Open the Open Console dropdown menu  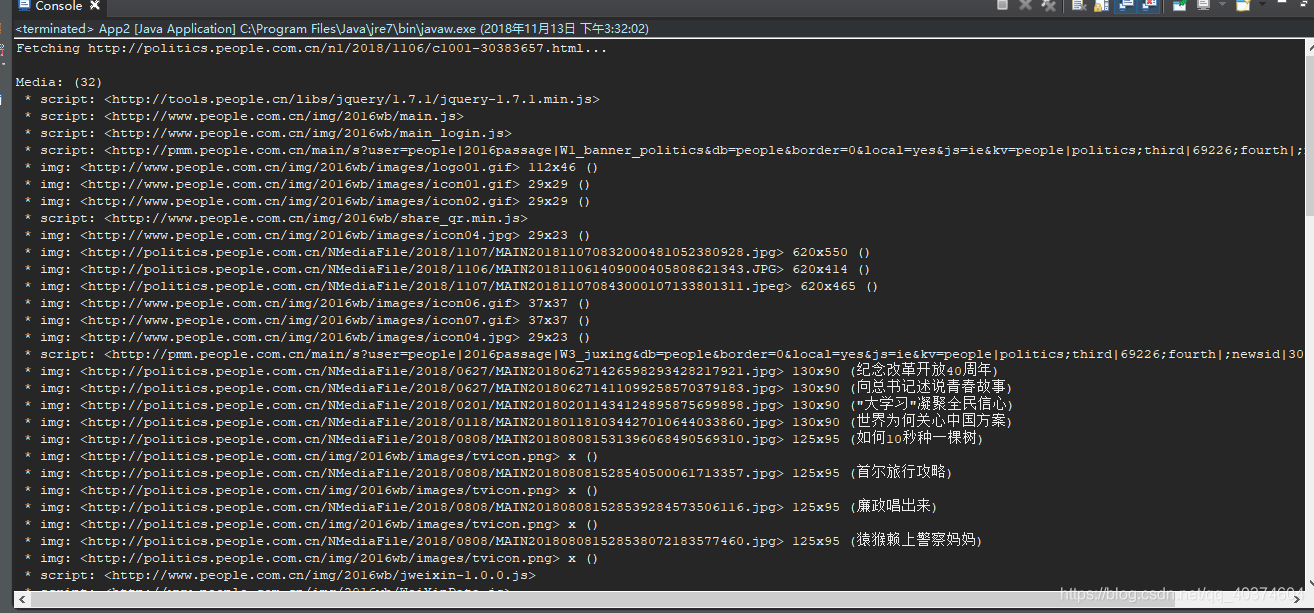(1262, 7)
